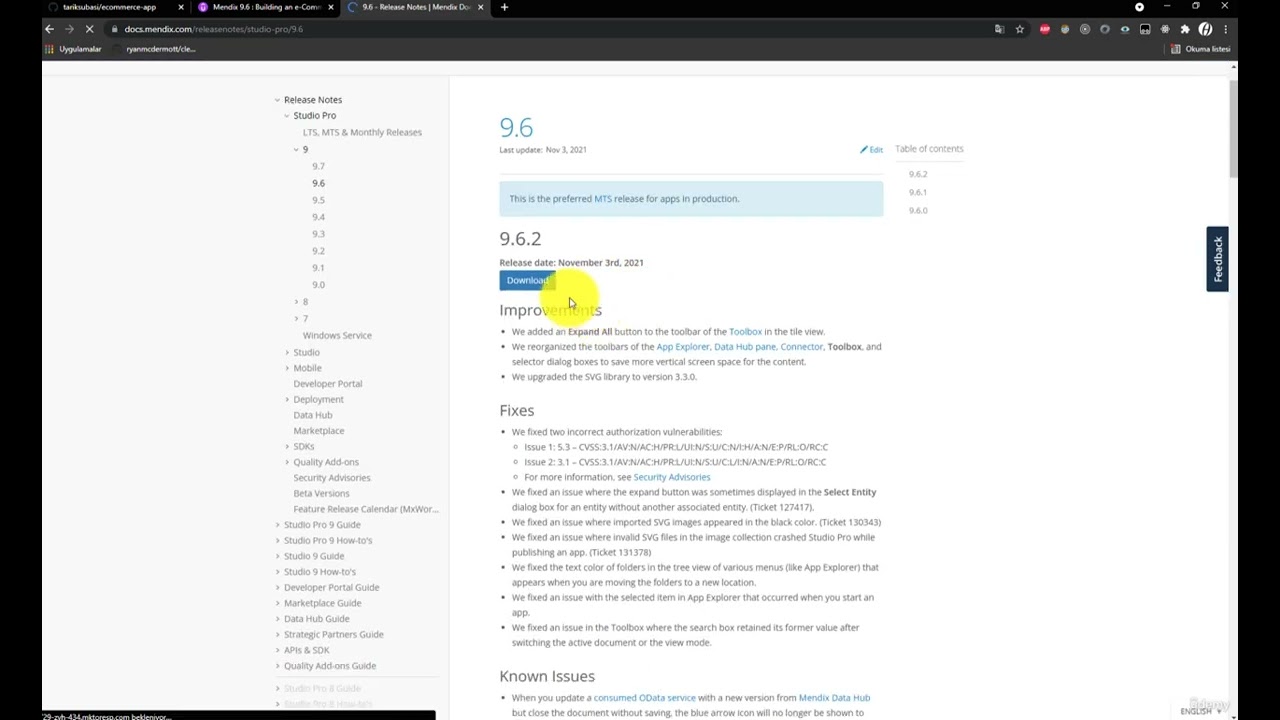The width and height of the screenshot is (1280, 720).
Task: Select release 9.0 in sidebar
Action: click(x=318, y=285)
